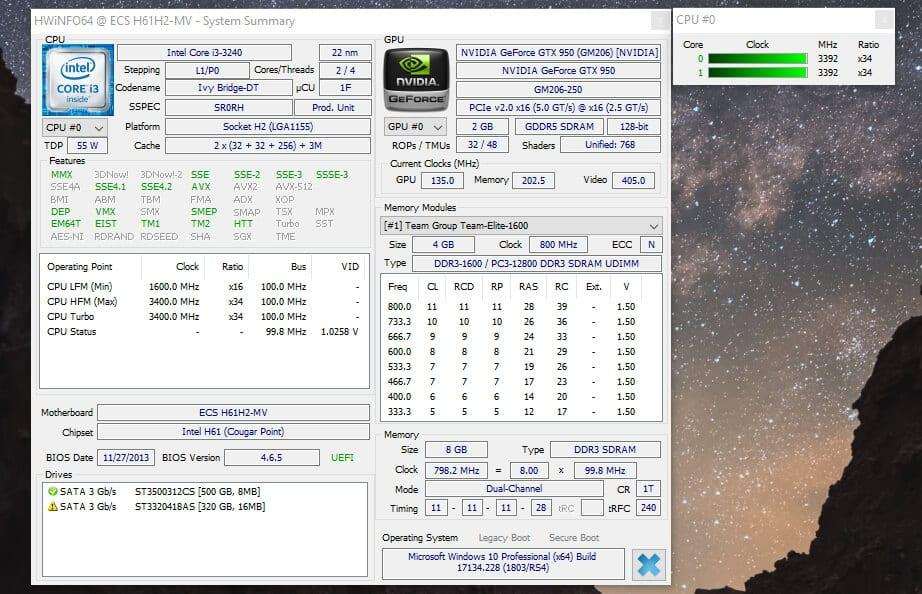The height and width of the screenshot is (594, 922).
Task: Click the SSE4.2 feature flag
Action: [x=156, y=186]
